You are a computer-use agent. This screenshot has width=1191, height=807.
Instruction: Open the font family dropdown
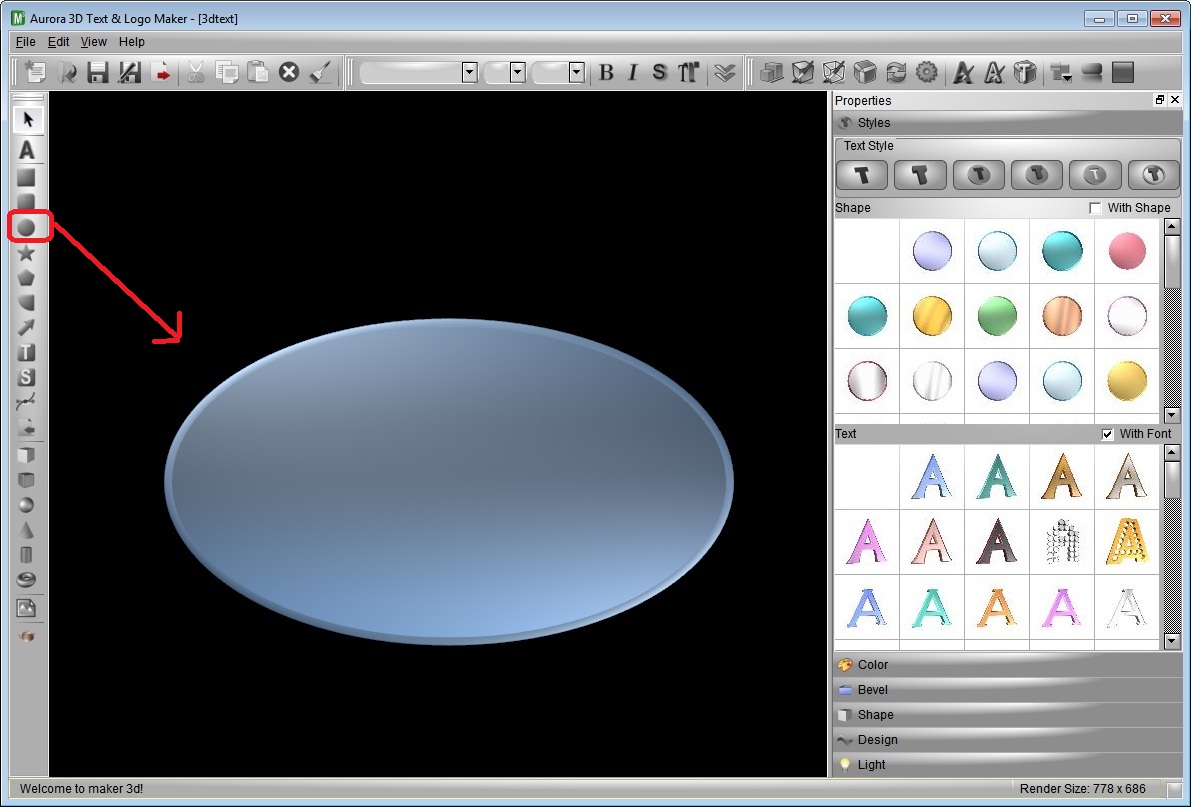pyautogui.click(x=470, y=72)
